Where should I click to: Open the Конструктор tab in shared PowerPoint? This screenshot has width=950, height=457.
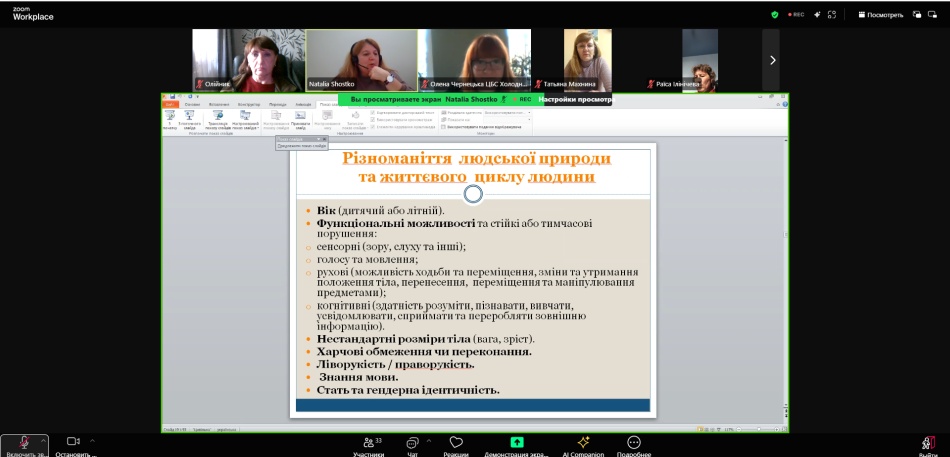(249, 104)
